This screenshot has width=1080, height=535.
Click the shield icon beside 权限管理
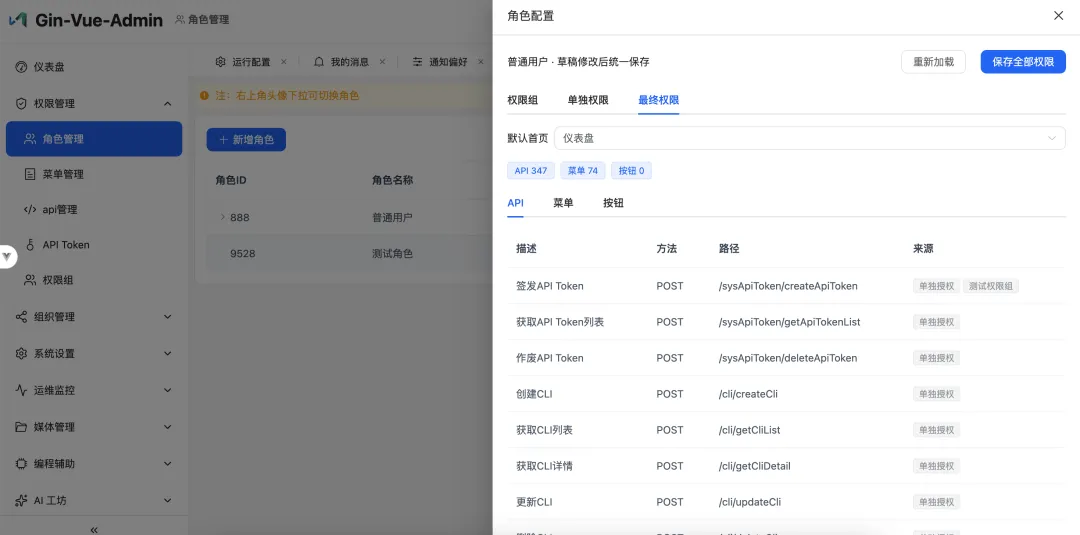tap(21, 103)
